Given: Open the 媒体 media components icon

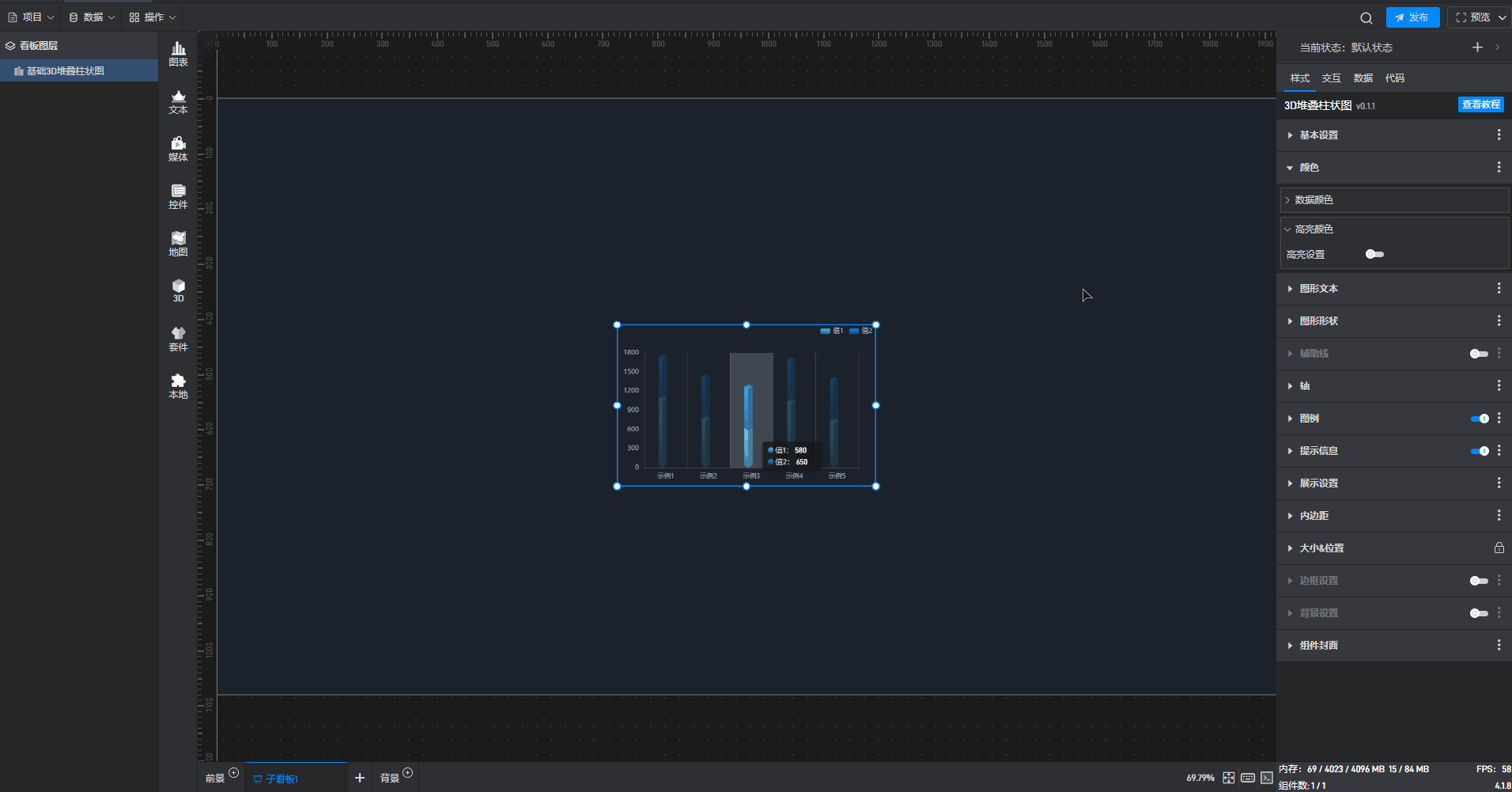Looking at the screenshot, I should pos(178,149).
